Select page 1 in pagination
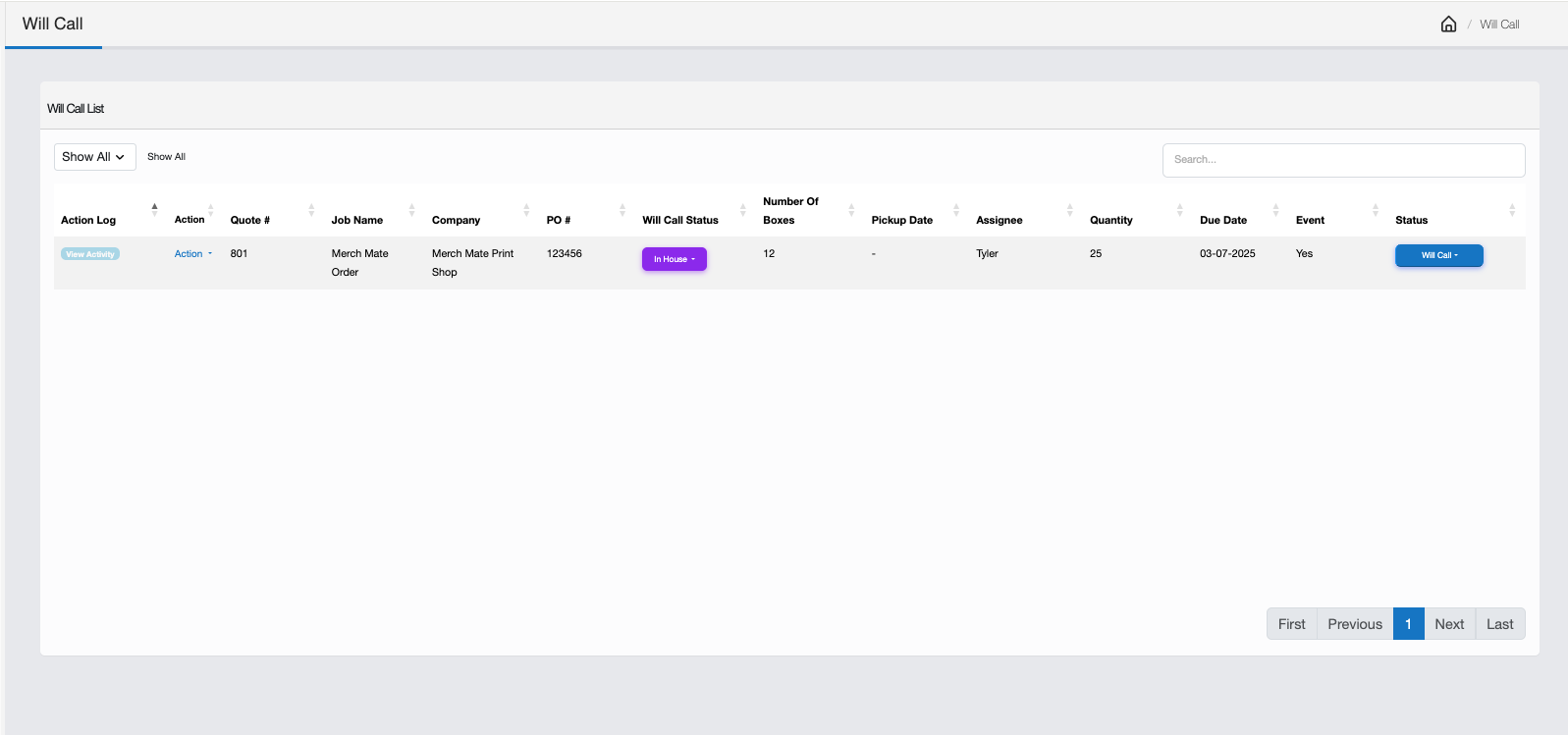The width and height of the screenshot is (1568, 735). click(x=1408, y=624)
